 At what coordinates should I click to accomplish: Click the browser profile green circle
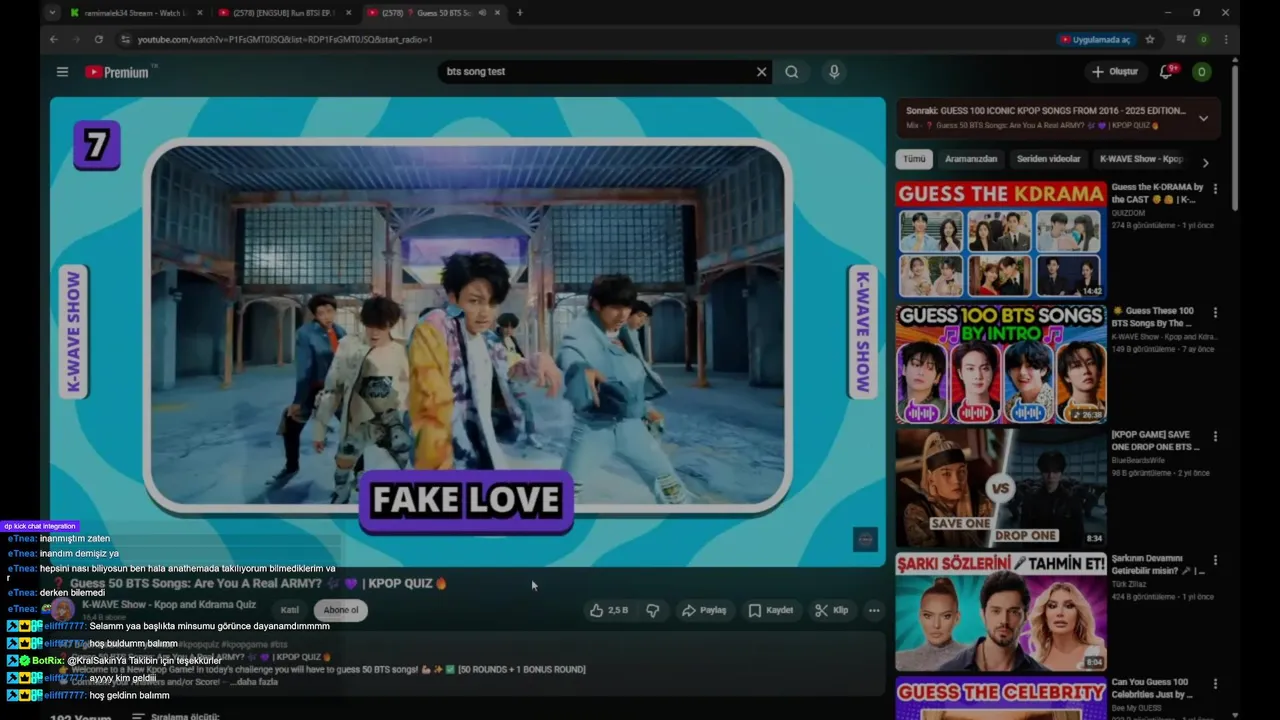[1203, 39]
